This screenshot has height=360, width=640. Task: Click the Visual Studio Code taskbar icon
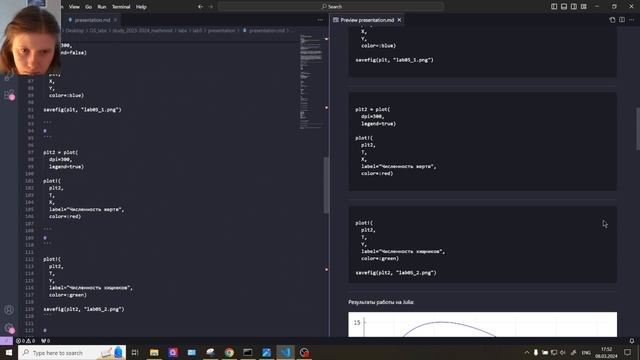pos(285,352)
